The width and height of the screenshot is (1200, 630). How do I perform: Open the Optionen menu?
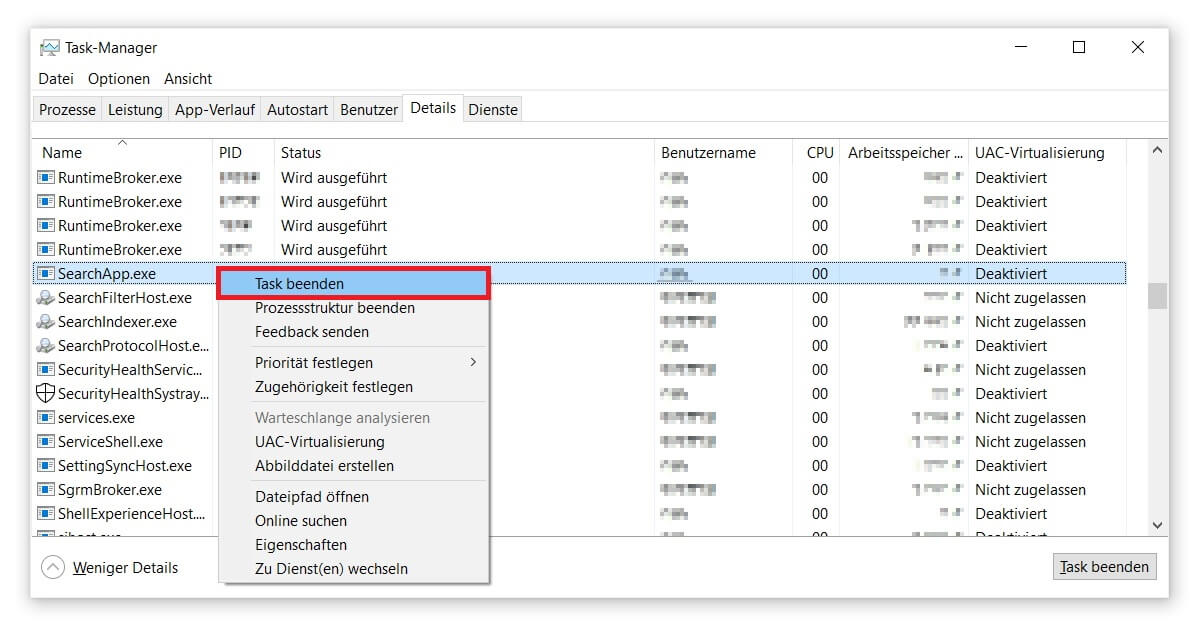[118, 78]
